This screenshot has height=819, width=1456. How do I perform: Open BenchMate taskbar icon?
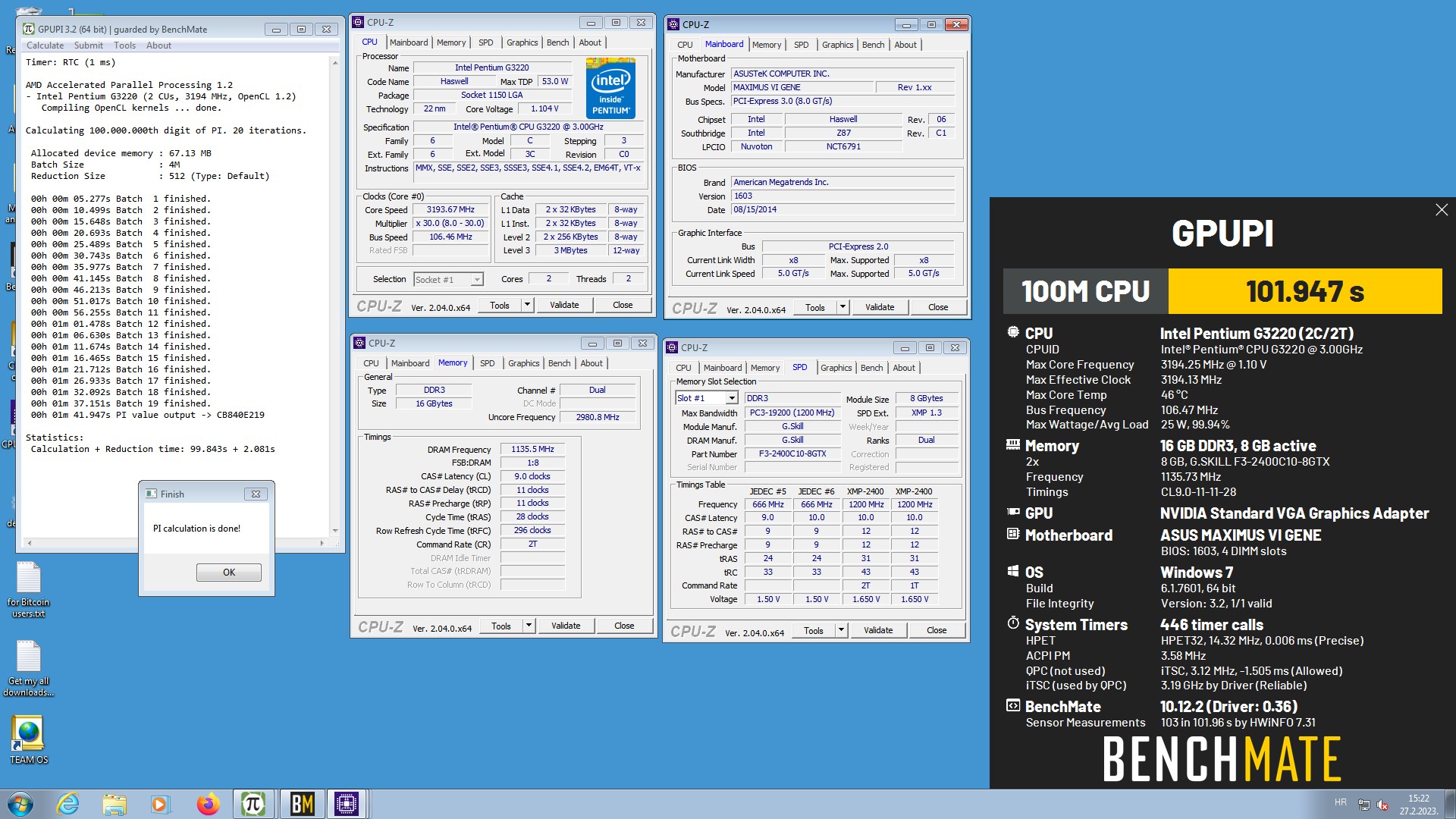pyautogui.click(x=301, y=804)
